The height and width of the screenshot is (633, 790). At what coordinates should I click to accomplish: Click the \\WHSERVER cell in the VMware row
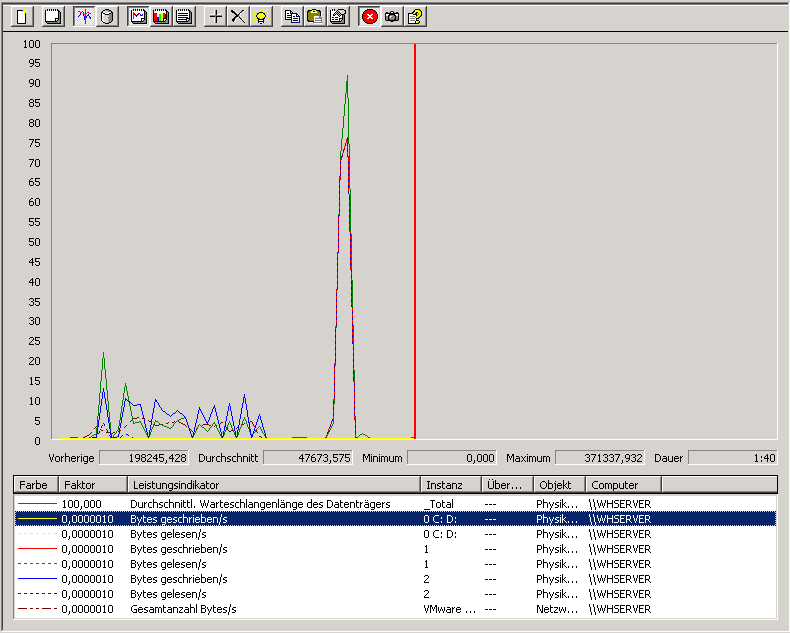(620, 609)
